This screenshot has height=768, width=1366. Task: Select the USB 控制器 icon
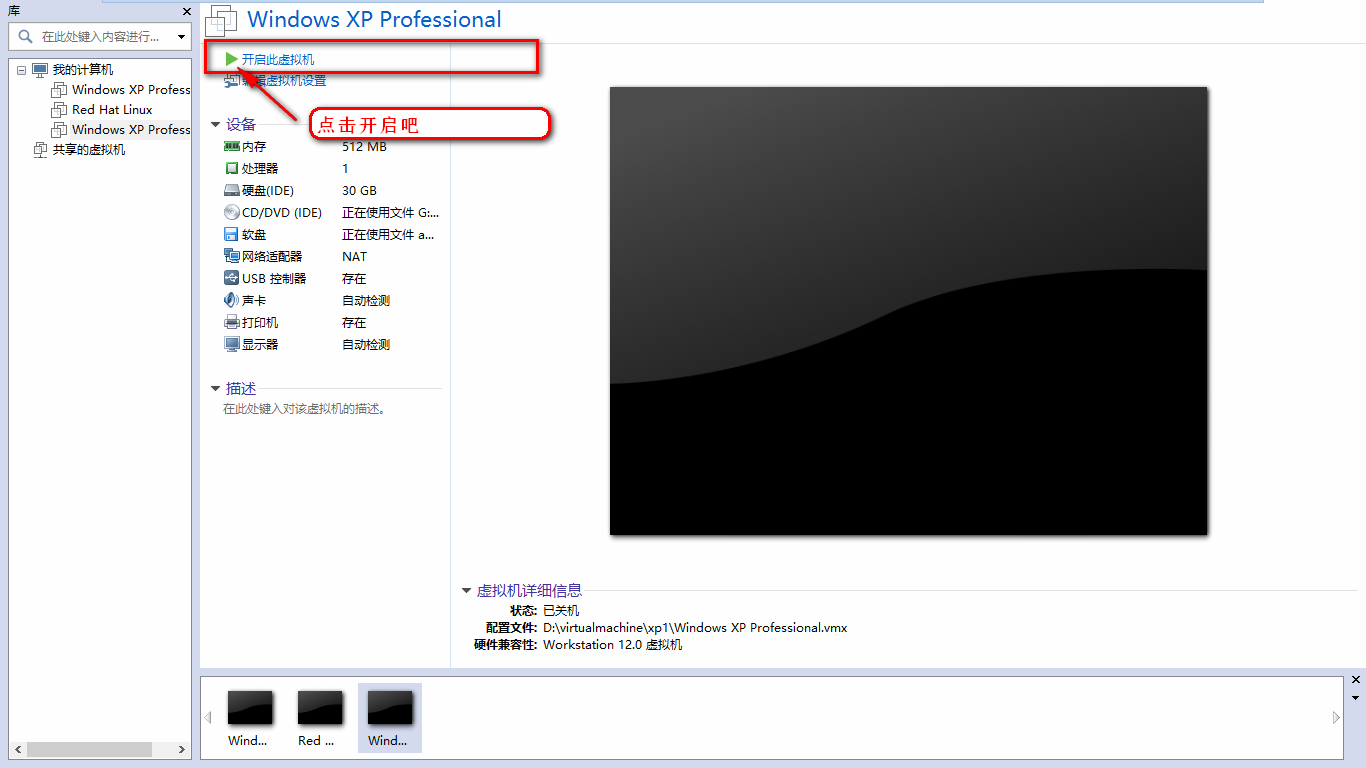pos(232,279)
